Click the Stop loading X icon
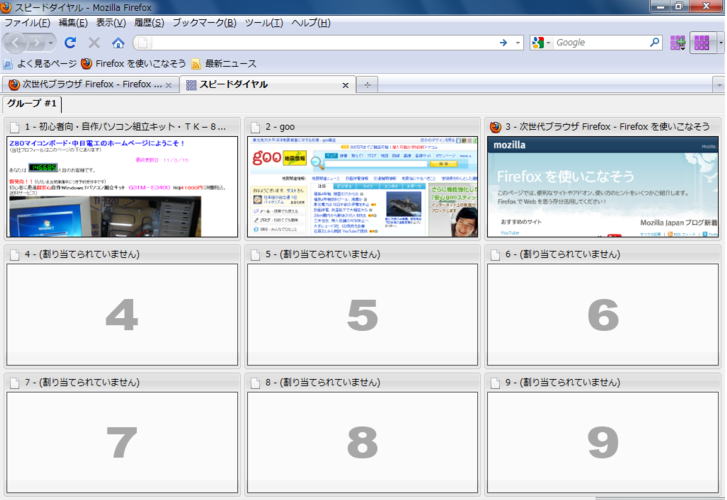 point(94,43)
